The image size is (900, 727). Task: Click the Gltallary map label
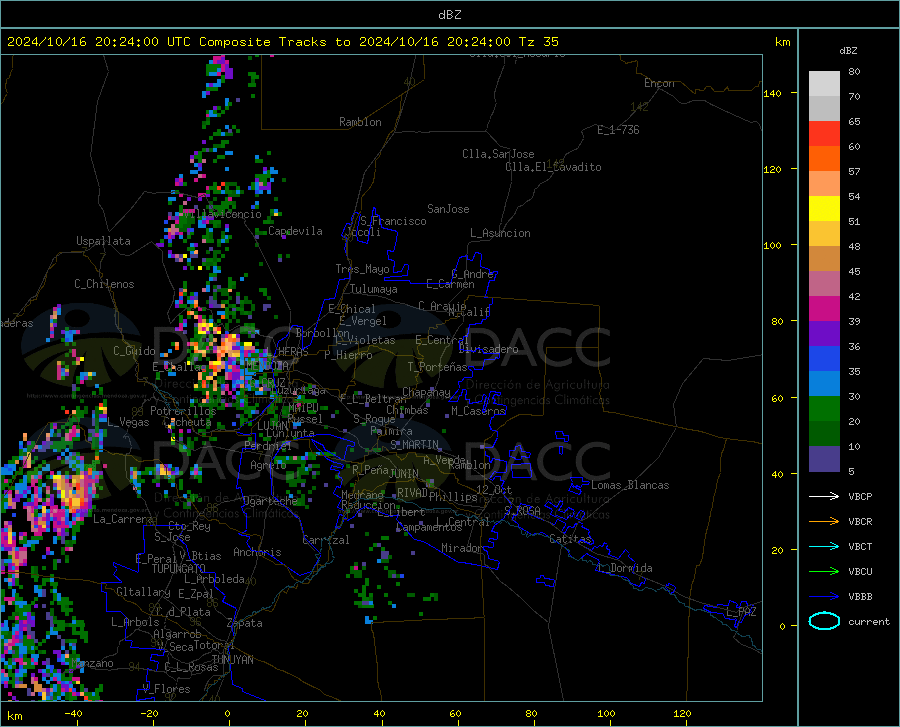point(143,592)
